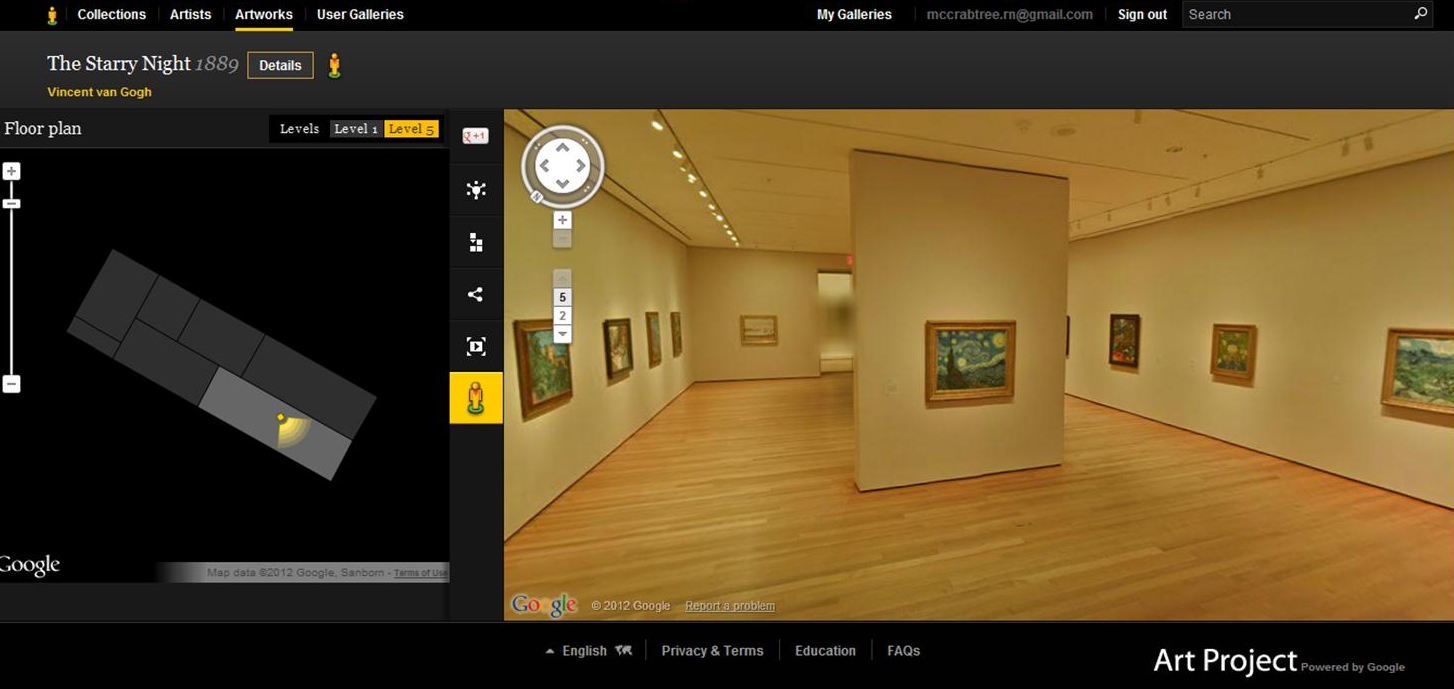Open the Vincent van Gogh artist link

(x=99, y=92)
